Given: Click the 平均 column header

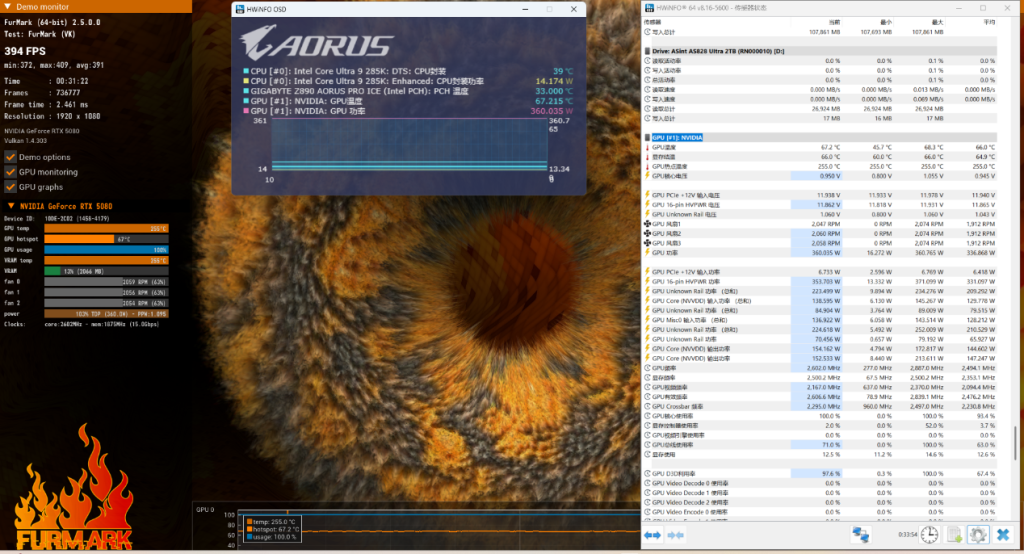Looking at the screenshot, I should click(988, 21).
